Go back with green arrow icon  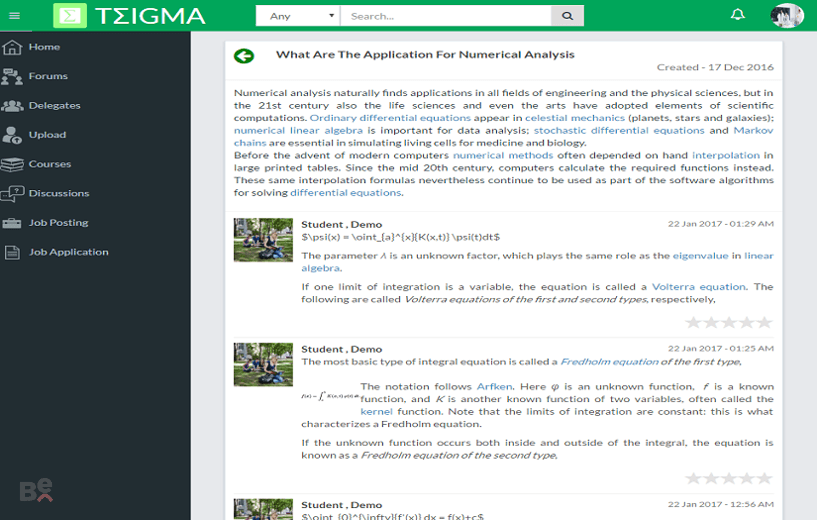point(244,56)
